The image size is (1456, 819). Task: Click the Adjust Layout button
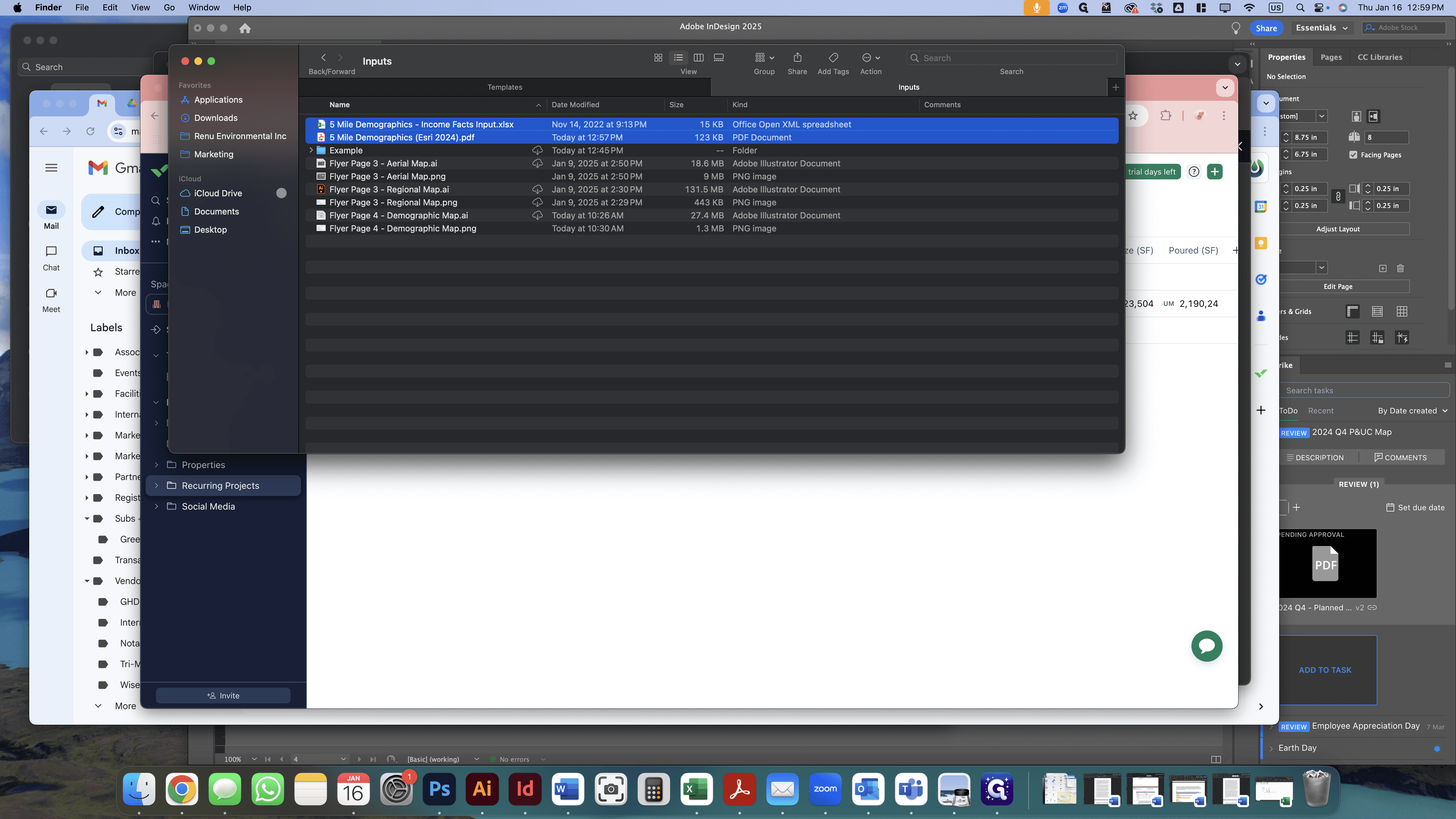(1338, 229)
